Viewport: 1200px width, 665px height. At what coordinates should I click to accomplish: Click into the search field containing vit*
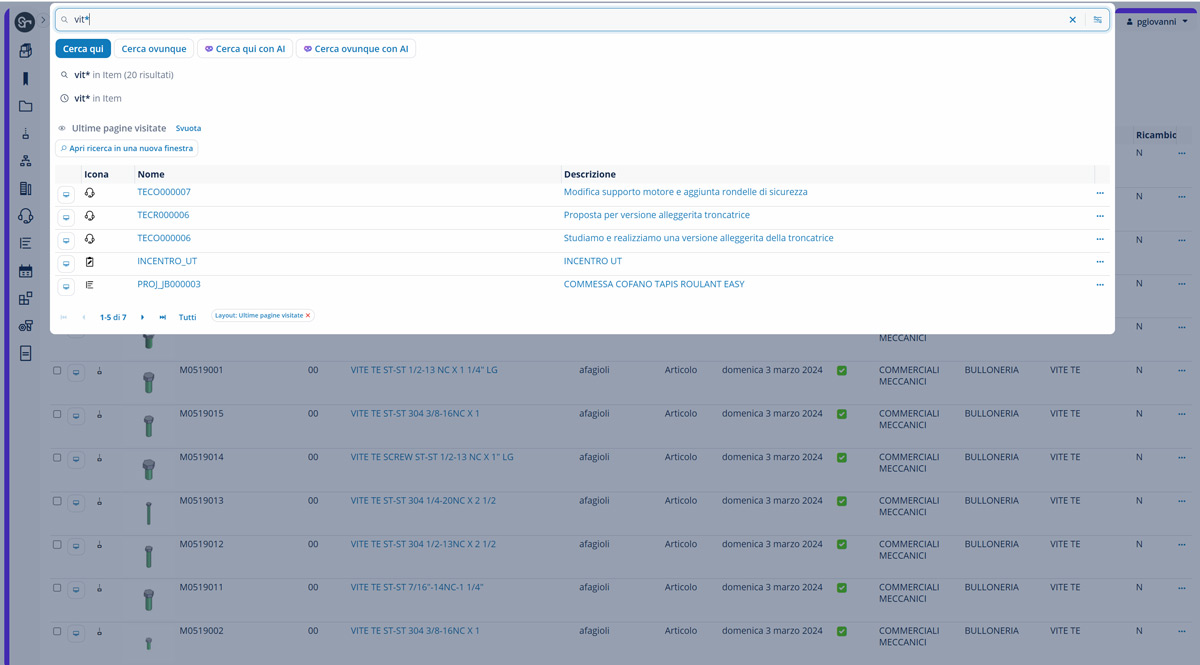560,20
